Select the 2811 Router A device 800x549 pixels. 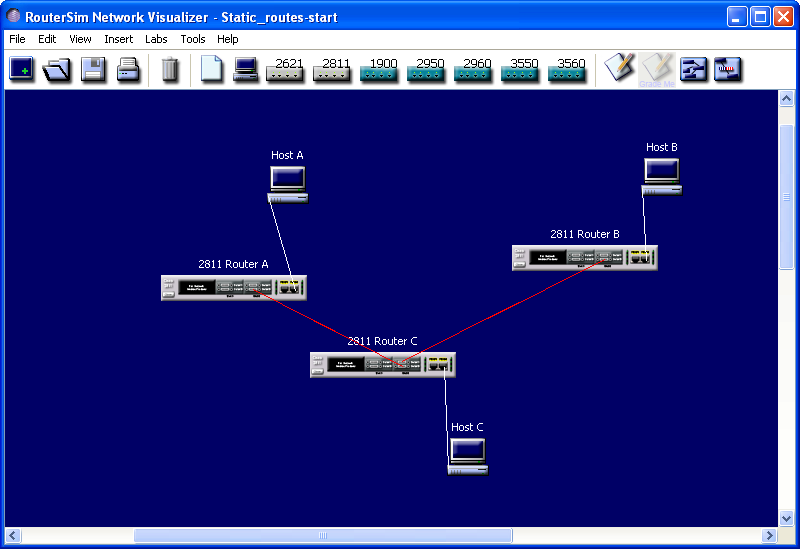pos(234,288)
